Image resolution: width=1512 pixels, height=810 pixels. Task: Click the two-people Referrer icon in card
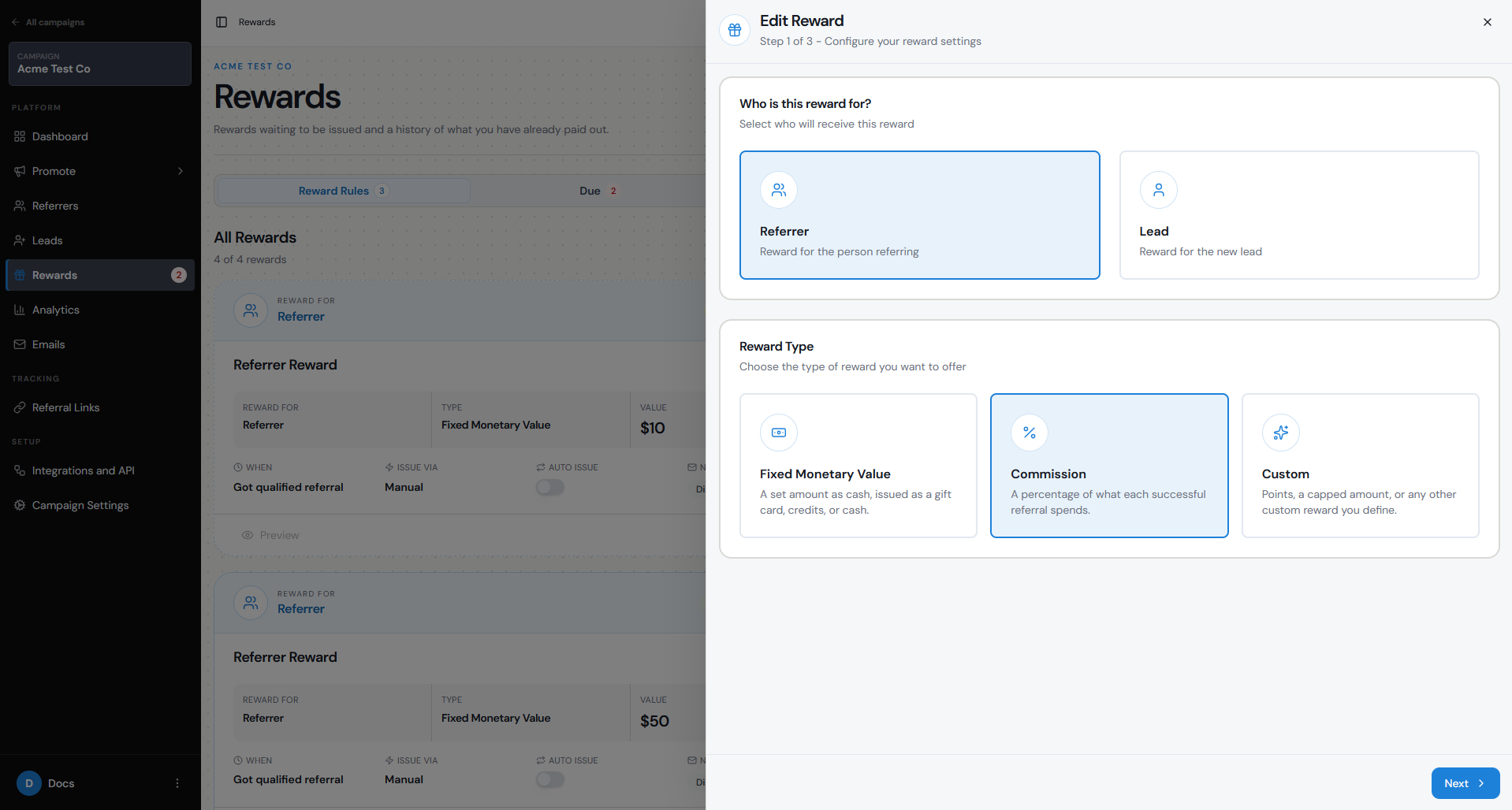[779, 190]
